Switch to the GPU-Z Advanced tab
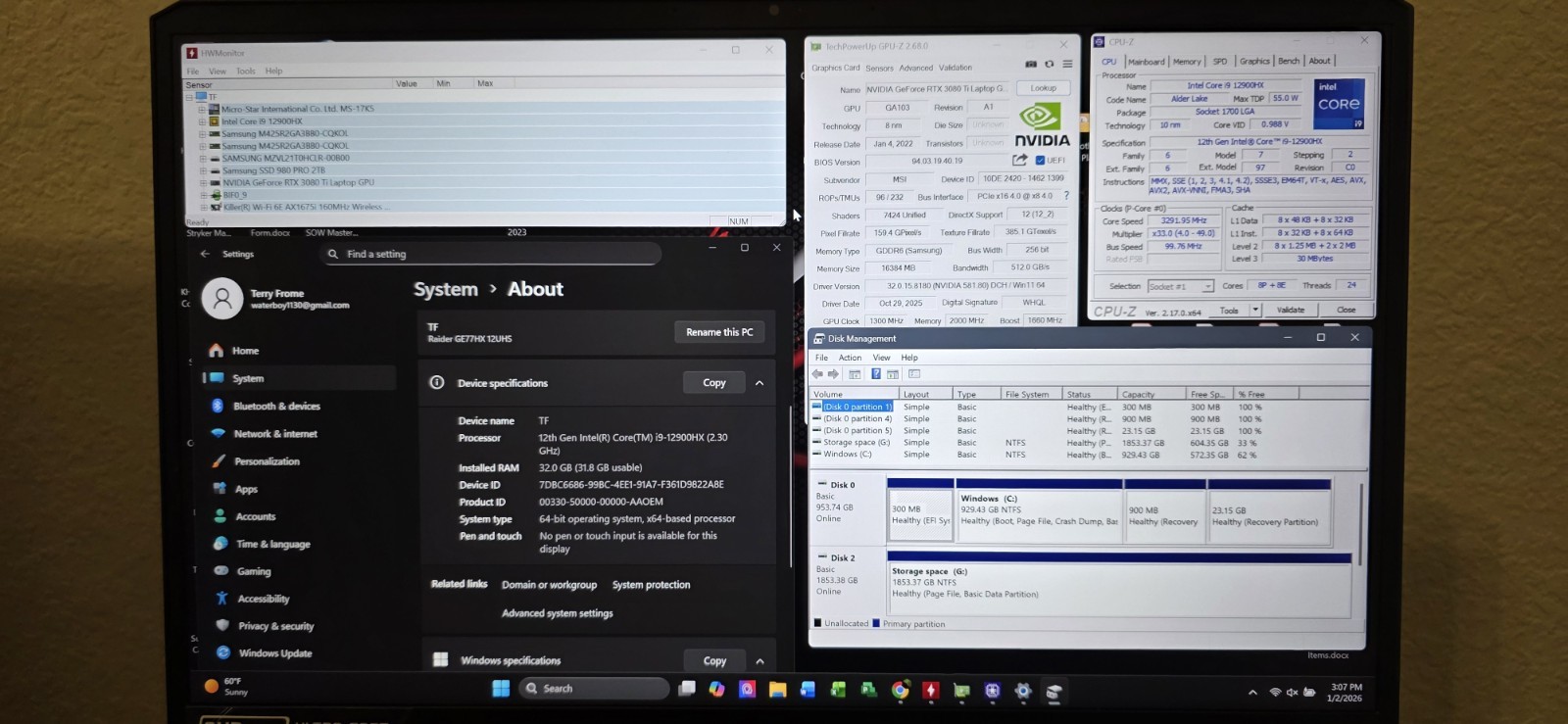Image resolution: width=1568 pixels, height=724 pixels. click(x=916, y=69)
